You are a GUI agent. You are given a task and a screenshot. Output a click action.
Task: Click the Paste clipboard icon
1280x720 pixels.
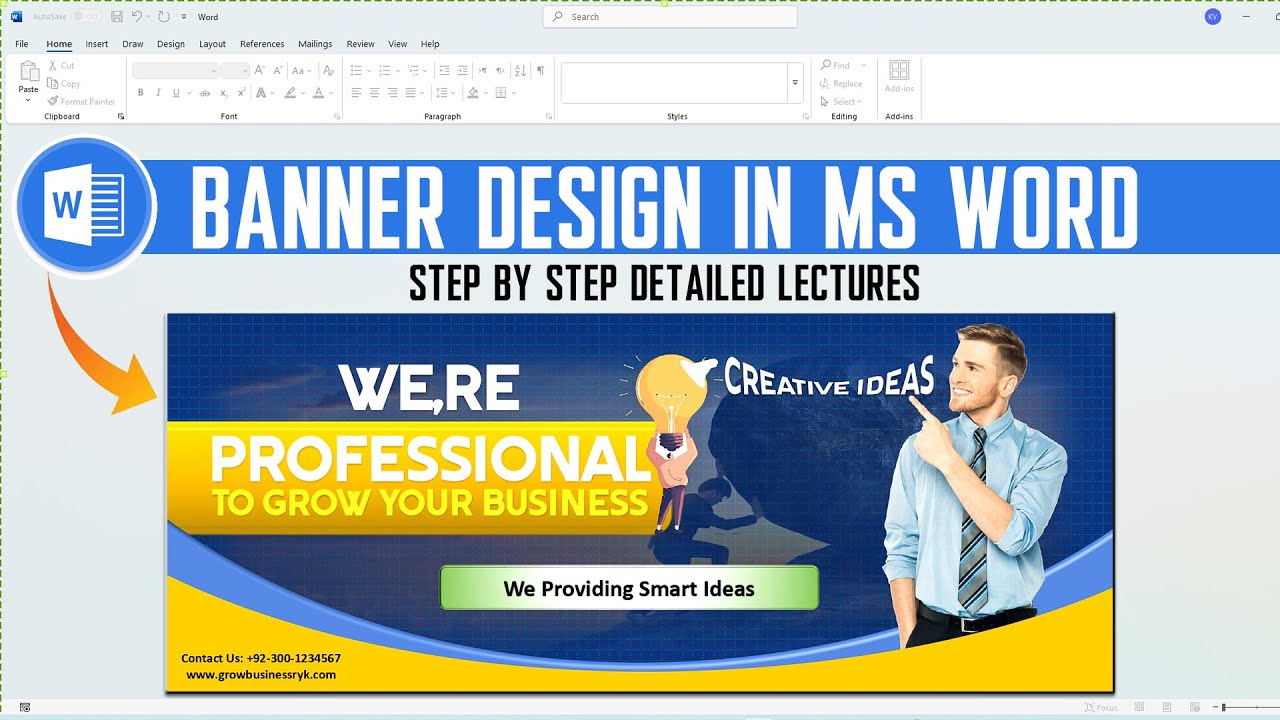click(x=29, y=72)
